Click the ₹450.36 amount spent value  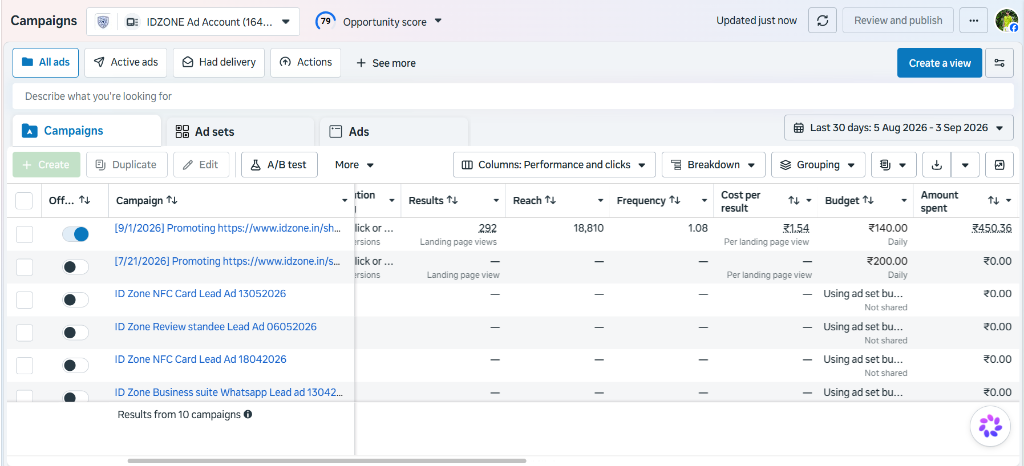(994, 228)
